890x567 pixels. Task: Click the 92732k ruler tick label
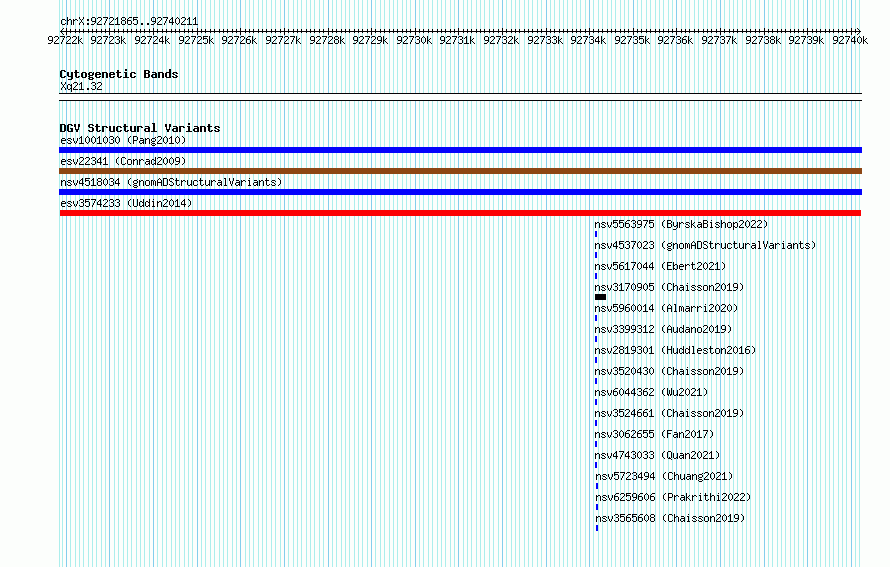coord(501,40)
